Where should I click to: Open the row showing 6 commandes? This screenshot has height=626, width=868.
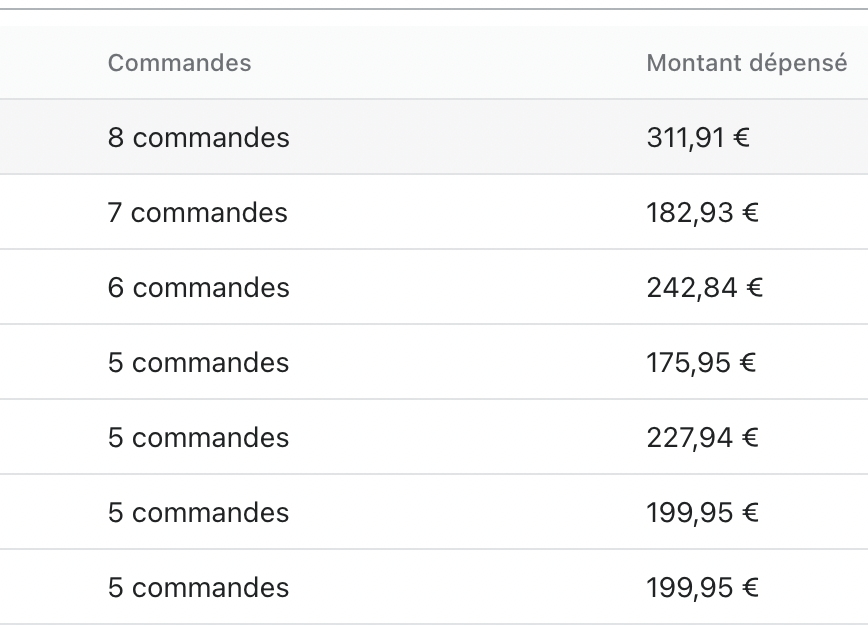434,287
